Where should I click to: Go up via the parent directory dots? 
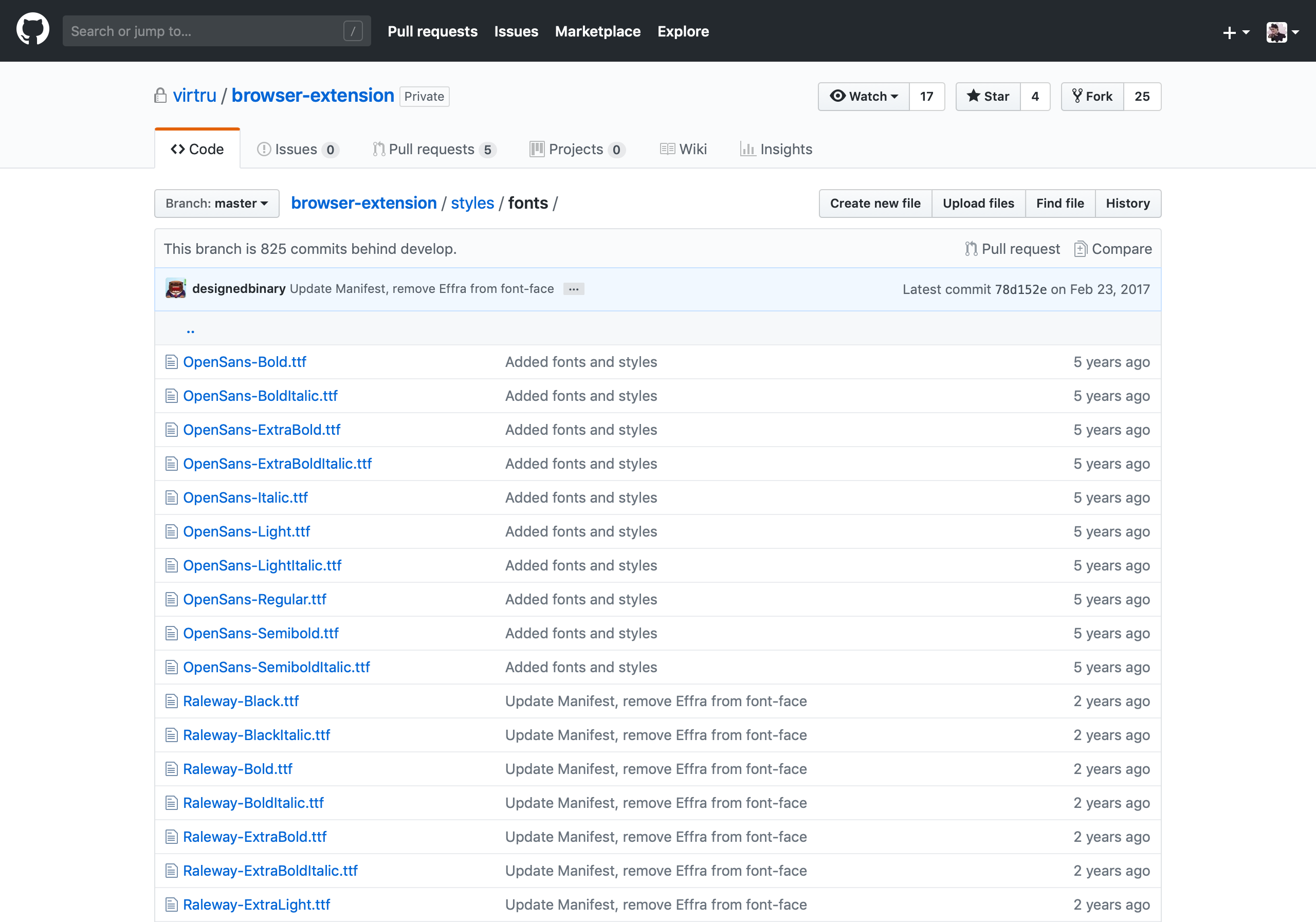click(190, 330)
